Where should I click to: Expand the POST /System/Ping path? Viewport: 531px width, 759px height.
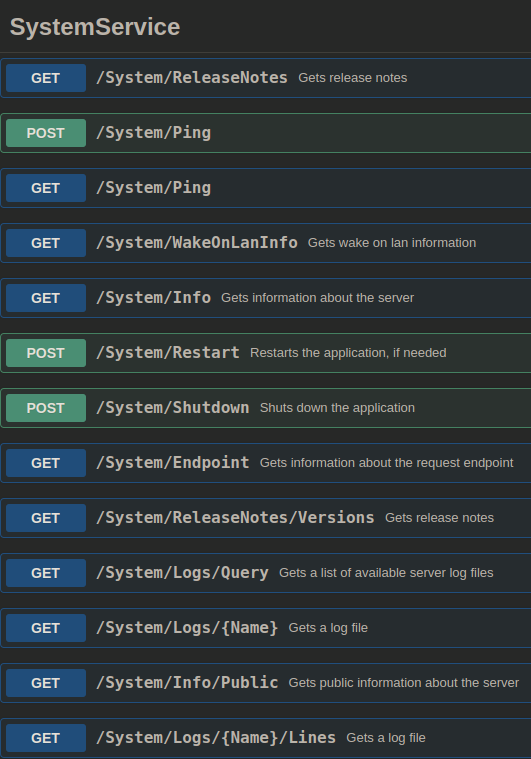point(153,133)
